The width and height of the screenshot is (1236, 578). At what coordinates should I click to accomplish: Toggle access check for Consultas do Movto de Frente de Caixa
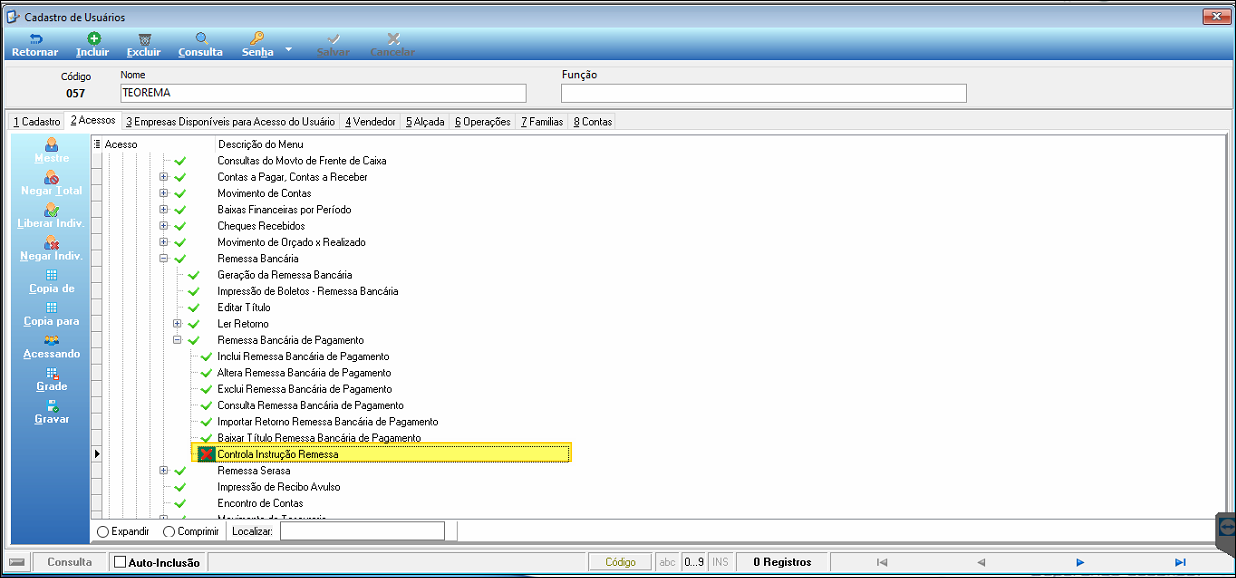180,161
